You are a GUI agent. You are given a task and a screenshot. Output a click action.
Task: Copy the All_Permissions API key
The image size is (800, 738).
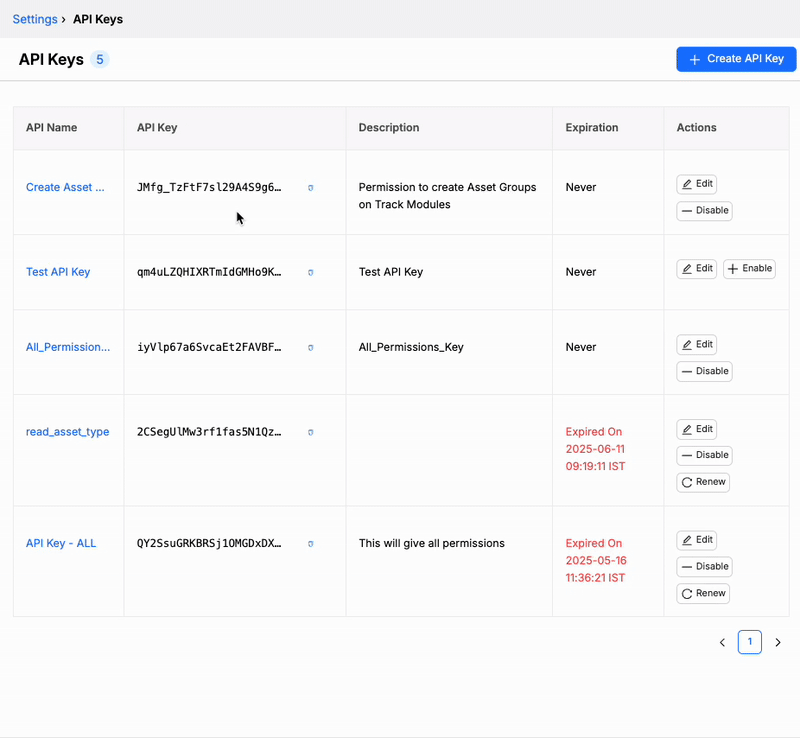click(x=310, y=348)
